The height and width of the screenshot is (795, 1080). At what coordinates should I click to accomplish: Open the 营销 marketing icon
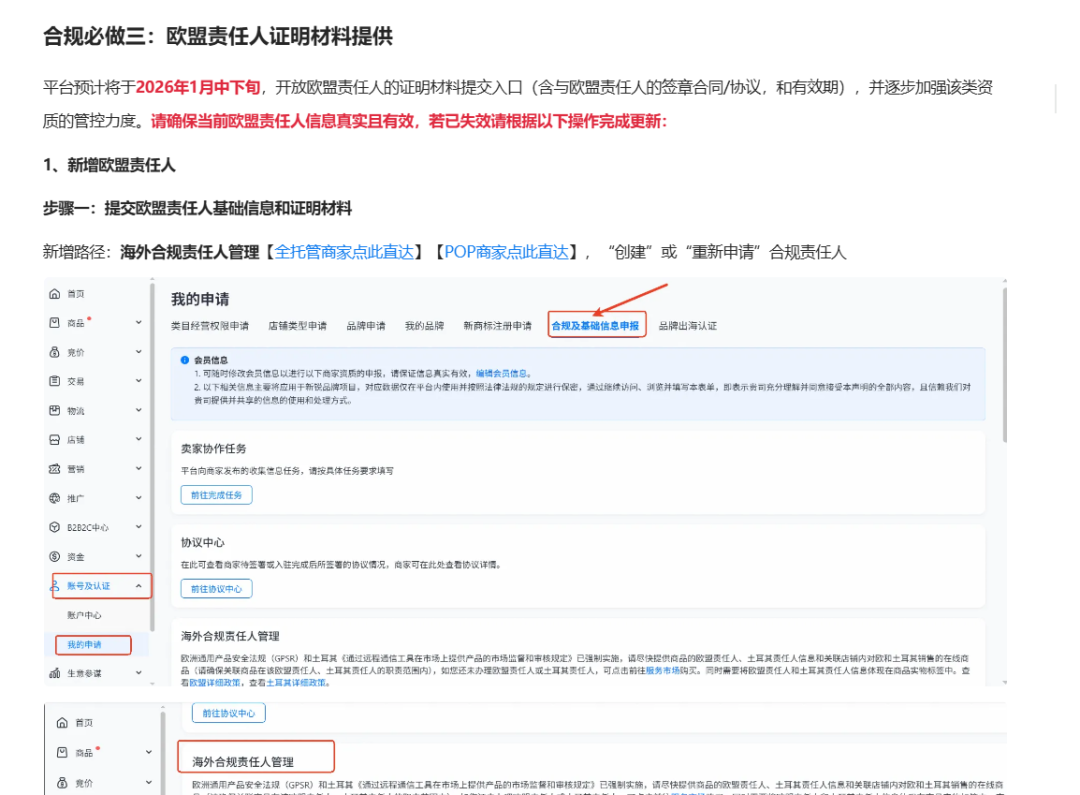coord(55,468)
